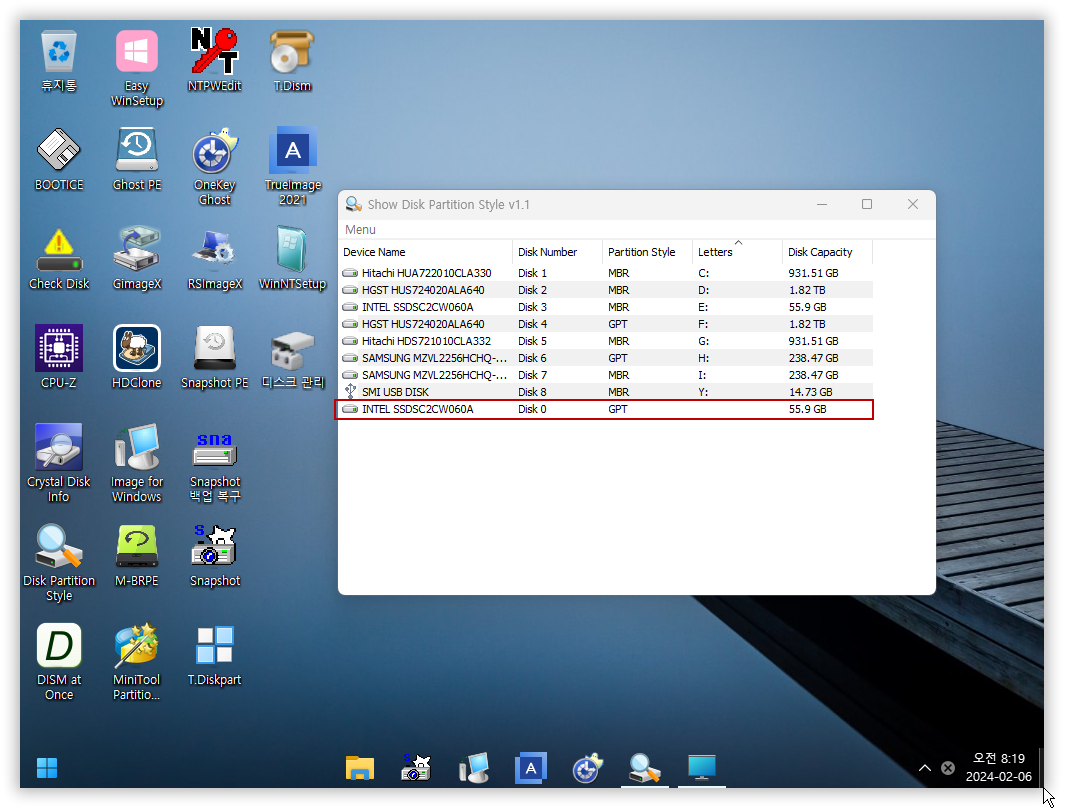Image resolution: width=1065 pixels, height=809 pixels.
Task: Launch Disk Partition Style desktop icon
Action: 59,563
